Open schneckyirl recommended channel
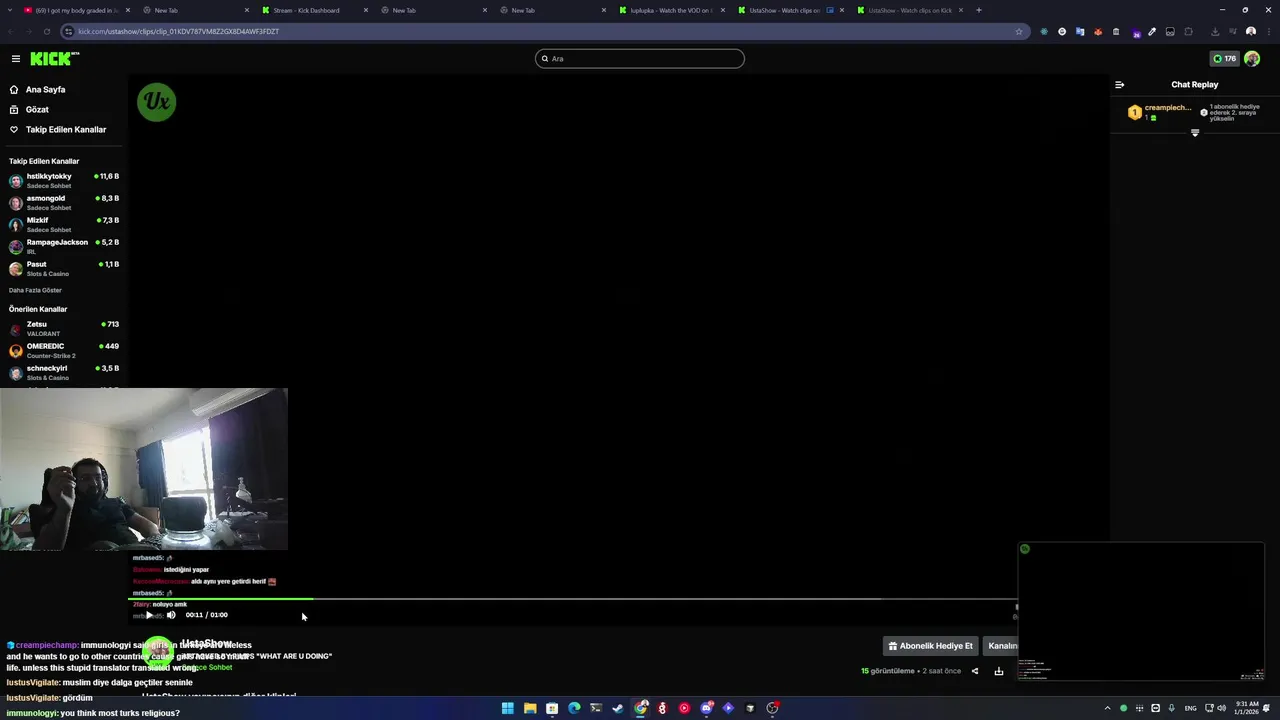 [x=64, y=372]
